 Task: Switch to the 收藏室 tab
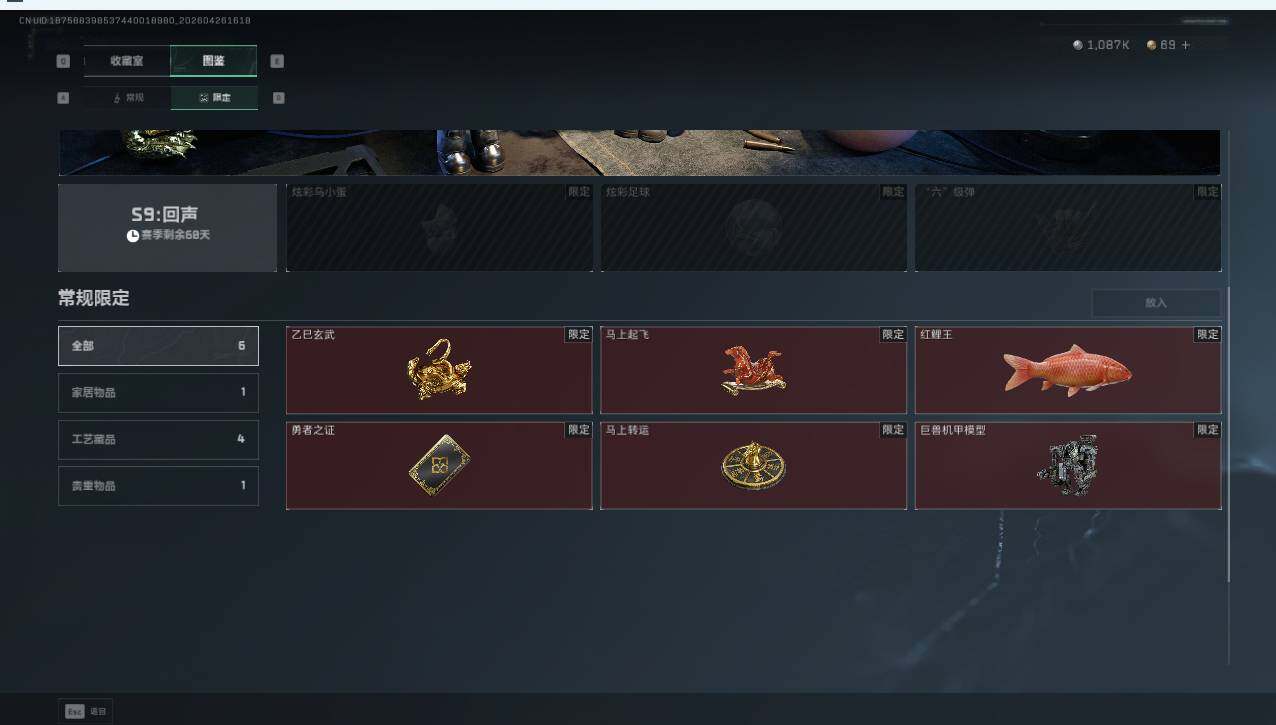point(127,61)
